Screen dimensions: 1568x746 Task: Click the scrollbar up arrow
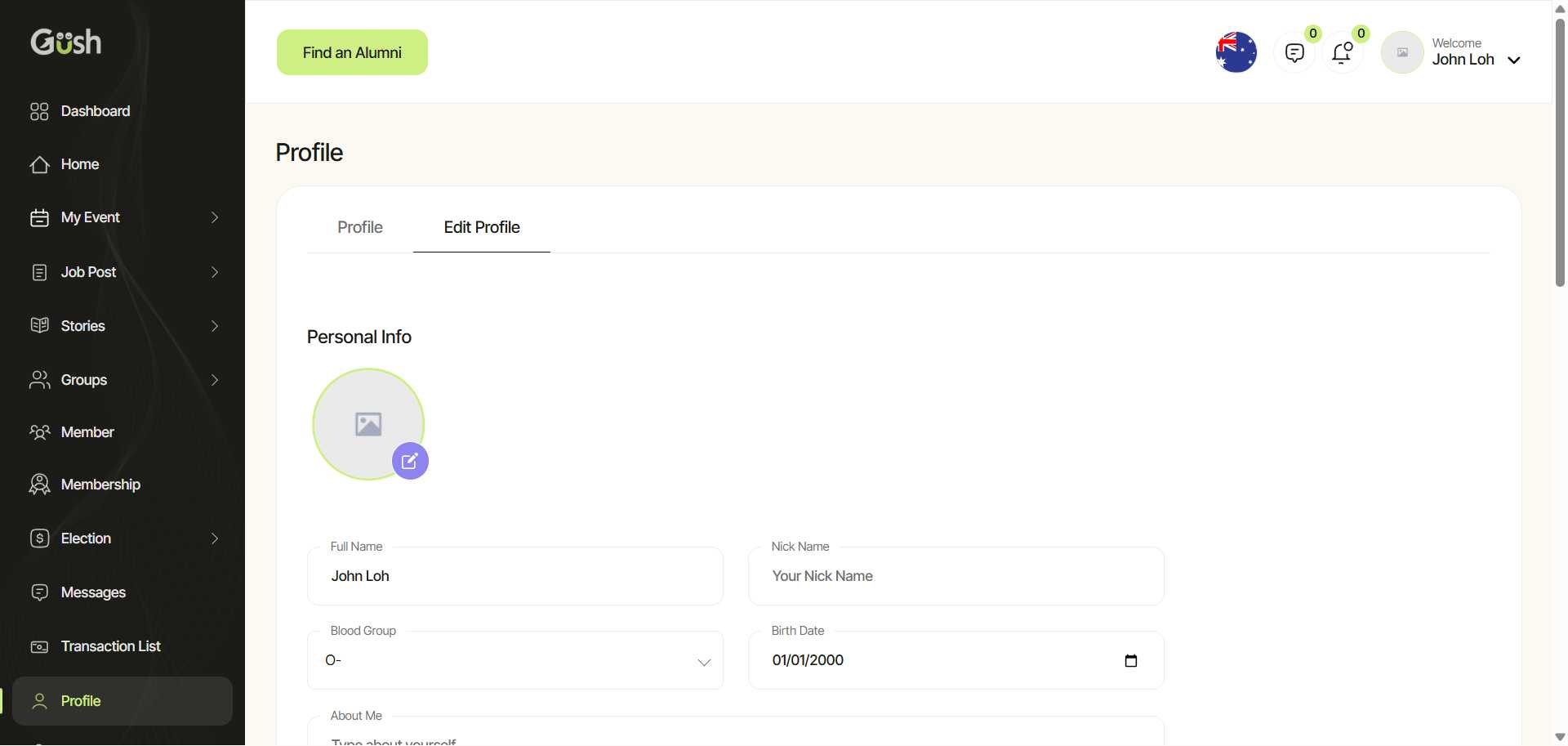(x=1560, y=8)
